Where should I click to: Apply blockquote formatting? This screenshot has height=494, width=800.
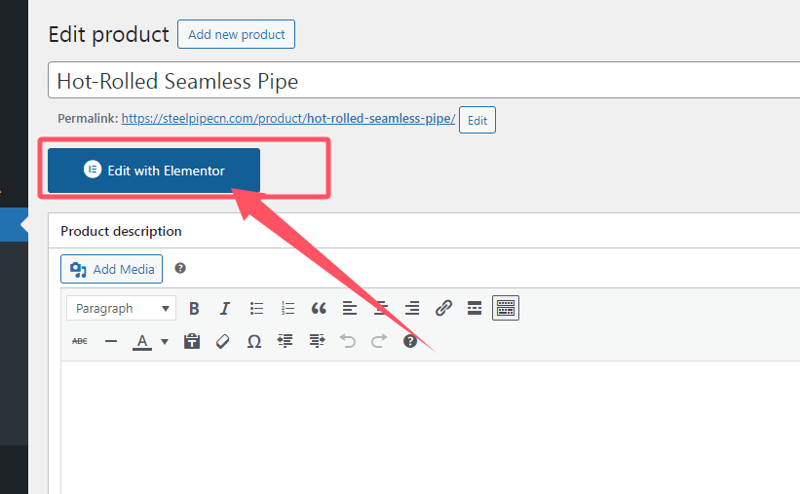pos(319,308)
